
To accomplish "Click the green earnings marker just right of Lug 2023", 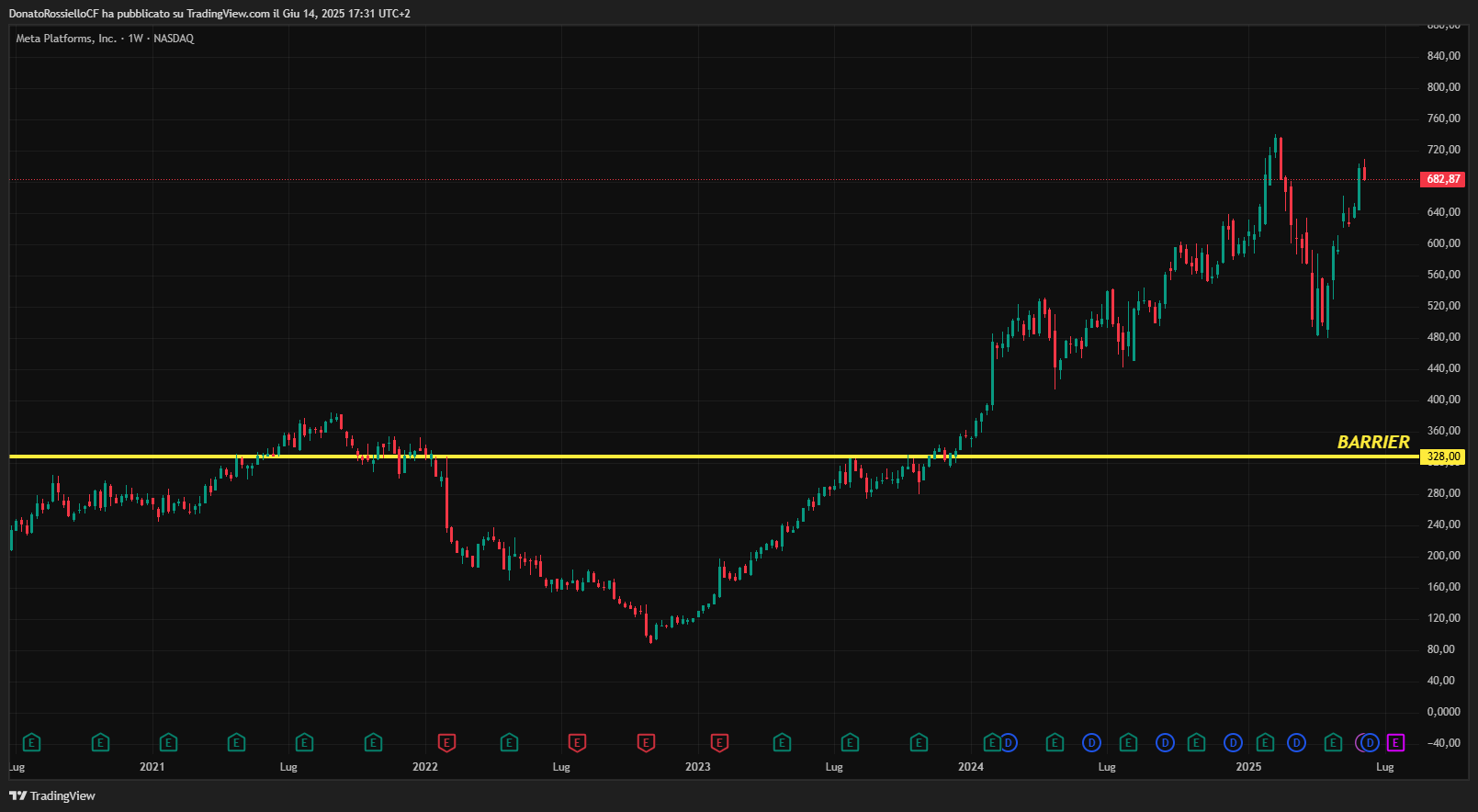I will pyautogui.click(x=850, y=742).
